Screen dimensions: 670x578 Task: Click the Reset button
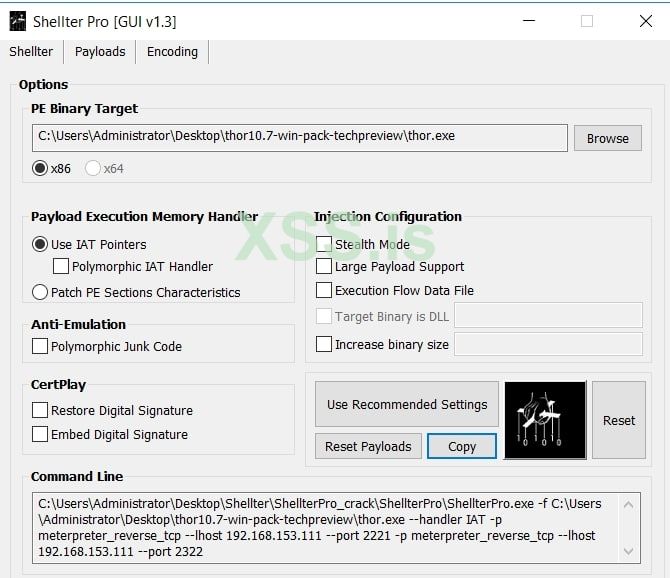[619, 420]
